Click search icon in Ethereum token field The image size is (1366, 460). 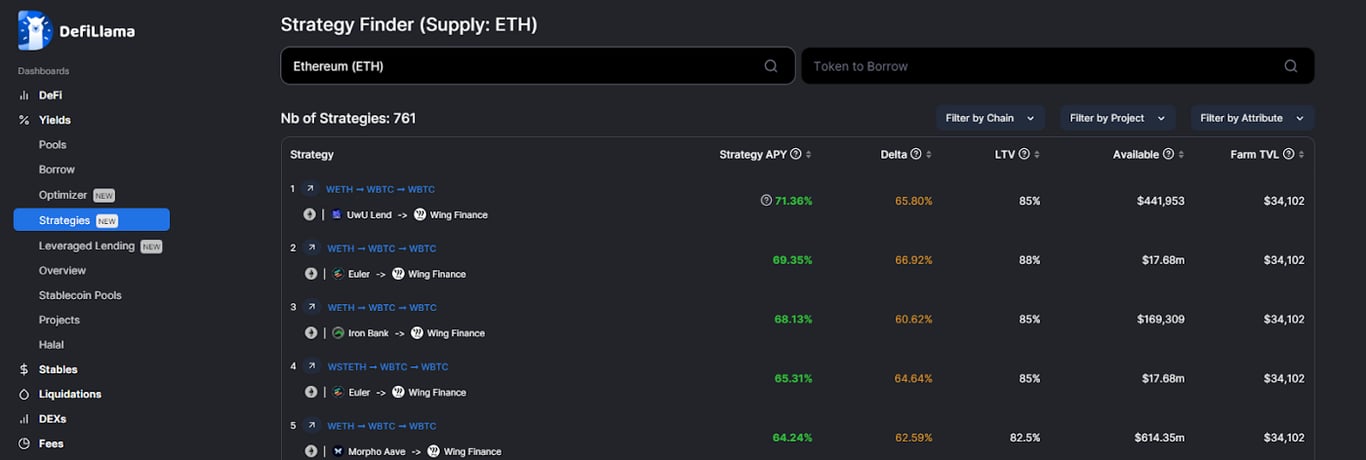[x=771, y=66]
